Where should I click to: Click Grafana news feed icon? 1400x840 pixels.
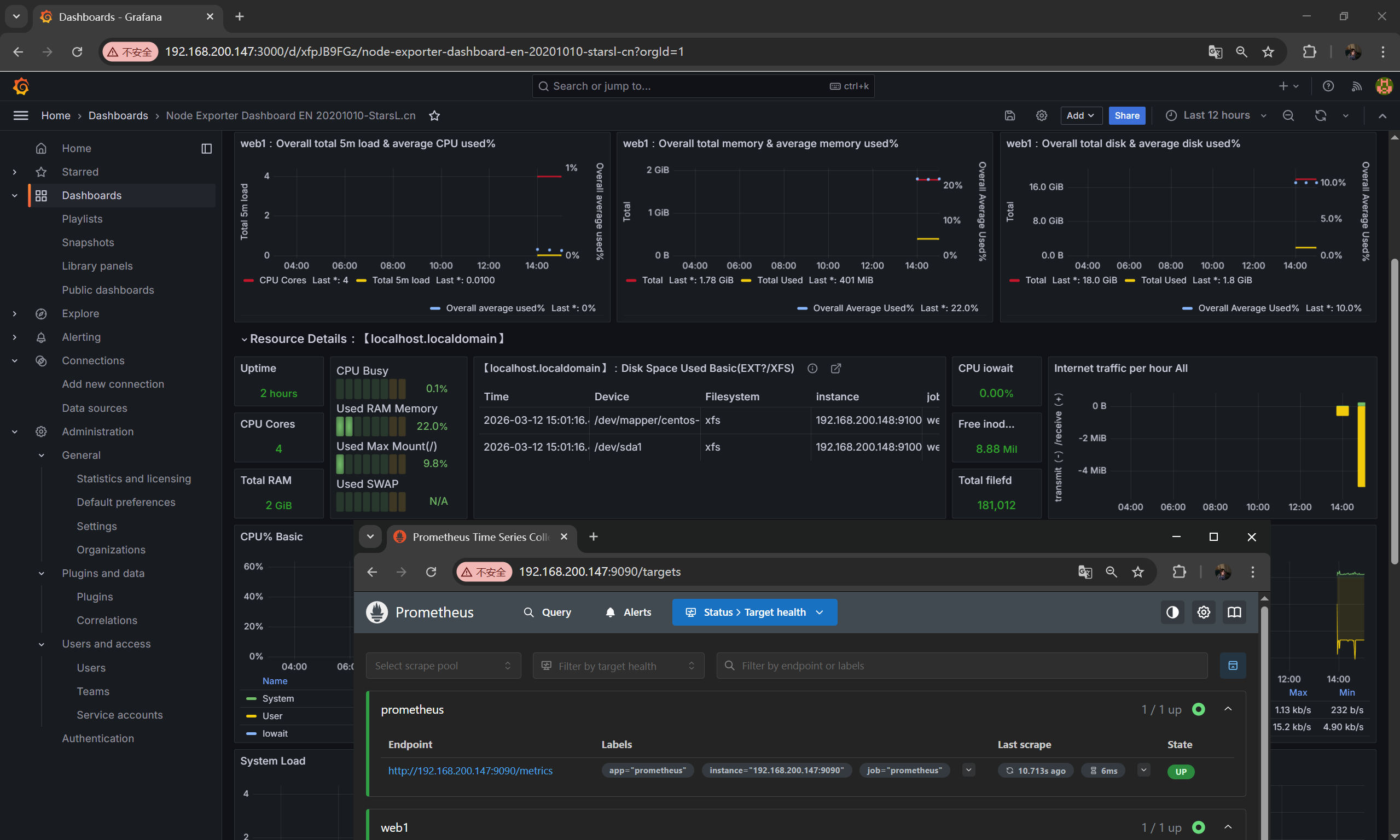pos(1356,86)
